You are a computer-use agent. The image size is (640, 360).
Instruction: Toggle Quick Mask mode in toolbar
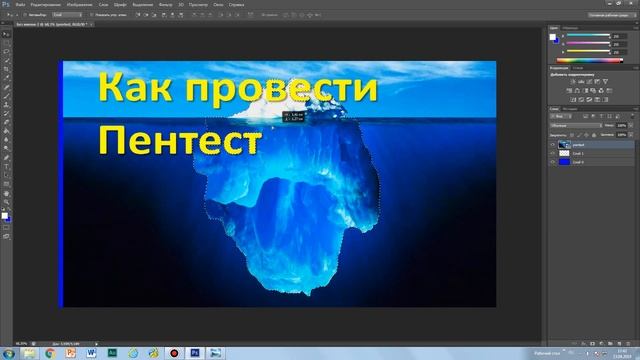click(x=6, y=228)
